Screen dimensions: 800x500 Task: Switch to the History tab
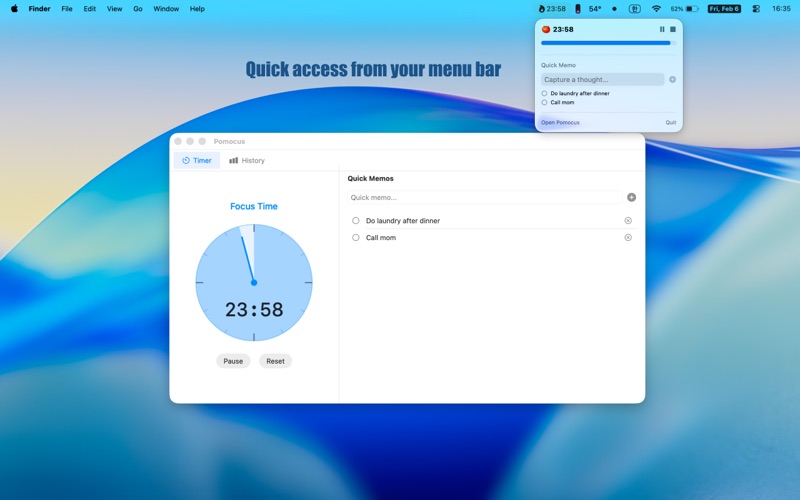tap(247, 160)
